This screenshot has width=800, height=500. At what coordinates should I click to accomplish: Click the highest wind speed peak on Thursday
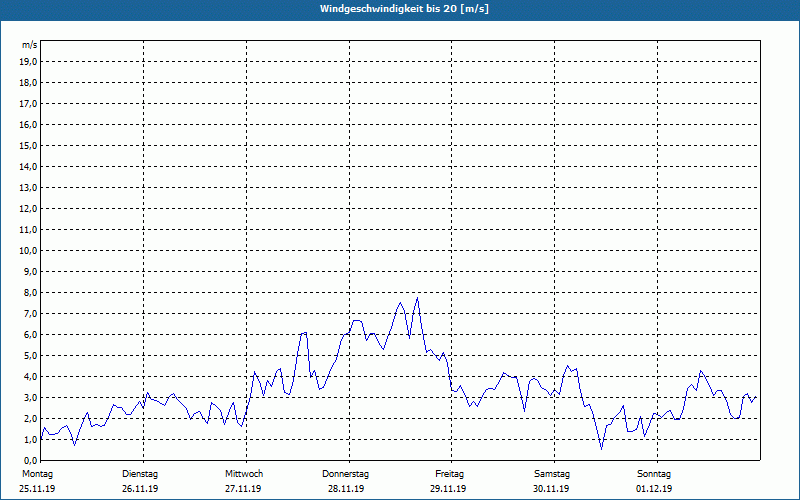(417, 297)
